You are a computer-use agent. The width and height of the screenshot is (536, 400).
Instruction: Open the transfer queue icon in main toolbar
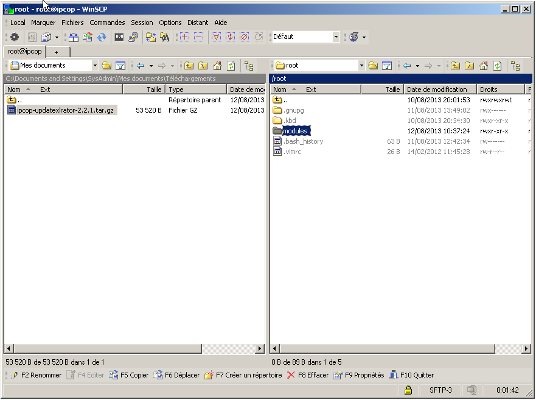(x=46, y=37)
